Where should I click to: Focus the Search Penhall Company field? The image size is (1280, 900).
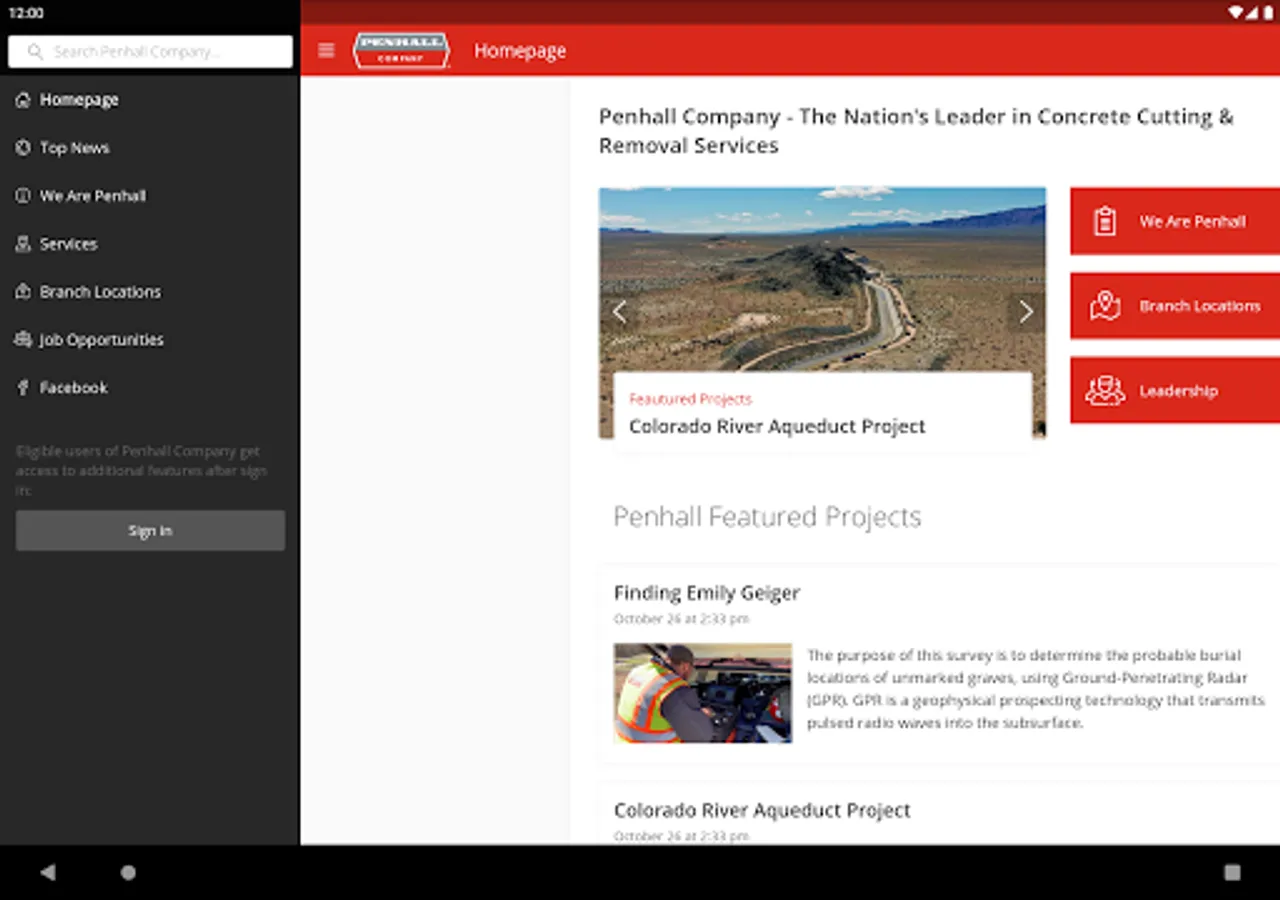pyautogui.click(x=150, y=52)
